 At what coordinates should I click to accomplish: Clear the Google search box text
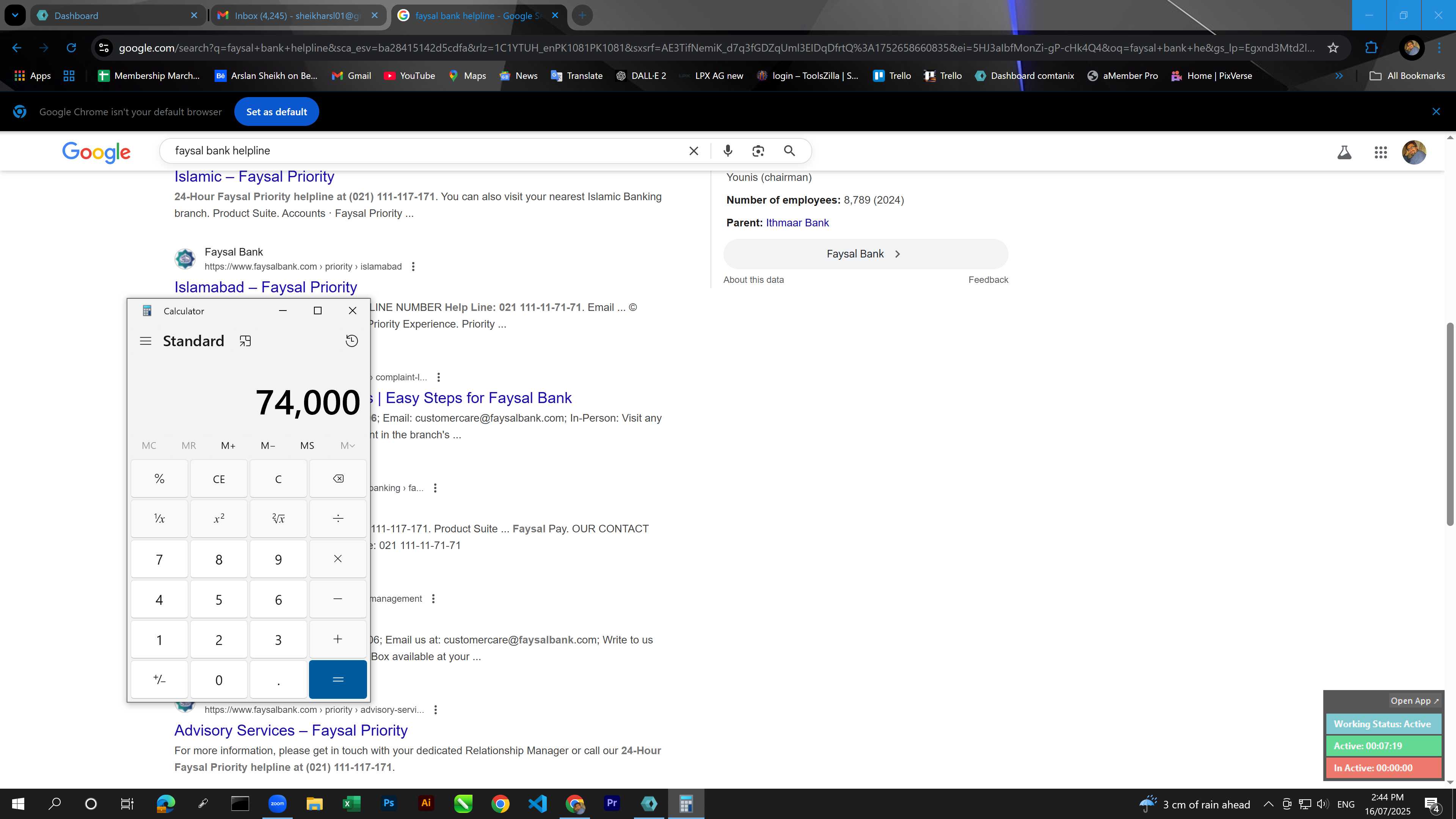point(693,151)
